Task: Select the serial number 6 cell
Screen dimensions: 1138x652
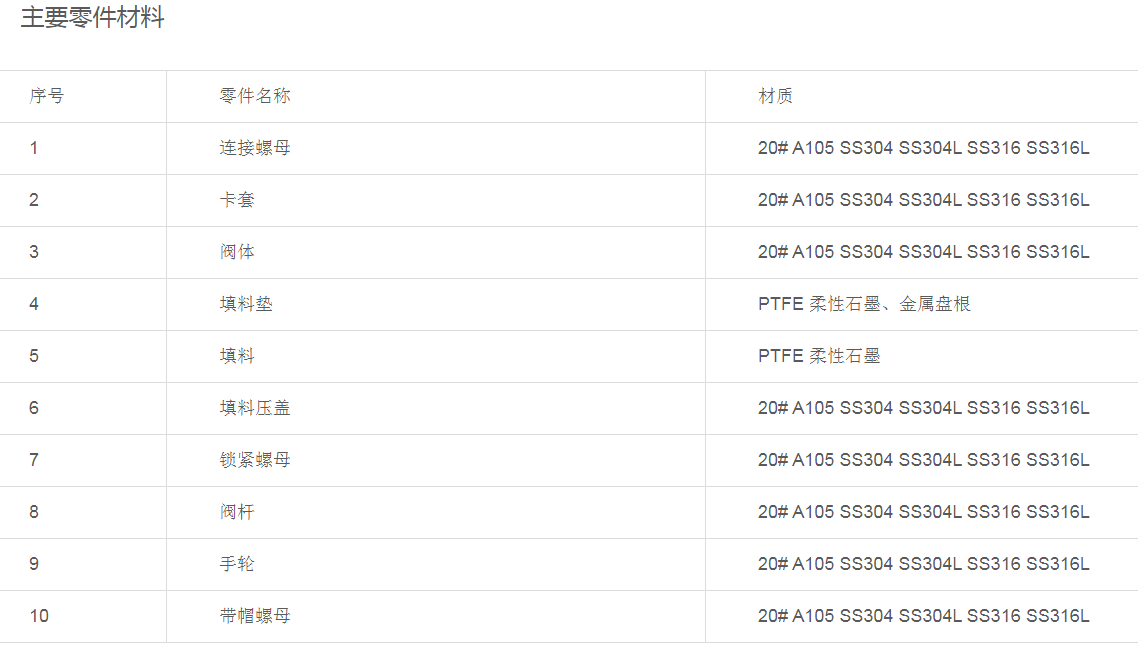Action: coord(34,408)
